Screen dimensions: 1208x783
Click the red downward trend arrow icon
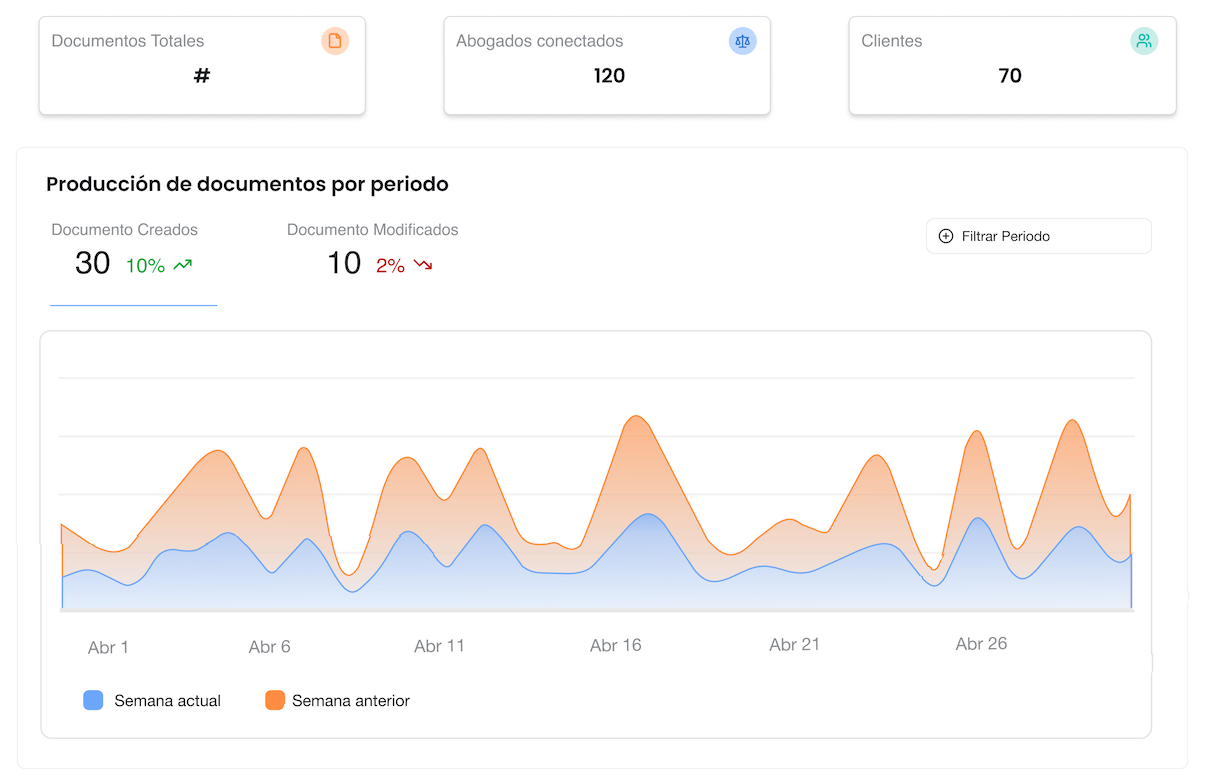click(x=424, y=266)
